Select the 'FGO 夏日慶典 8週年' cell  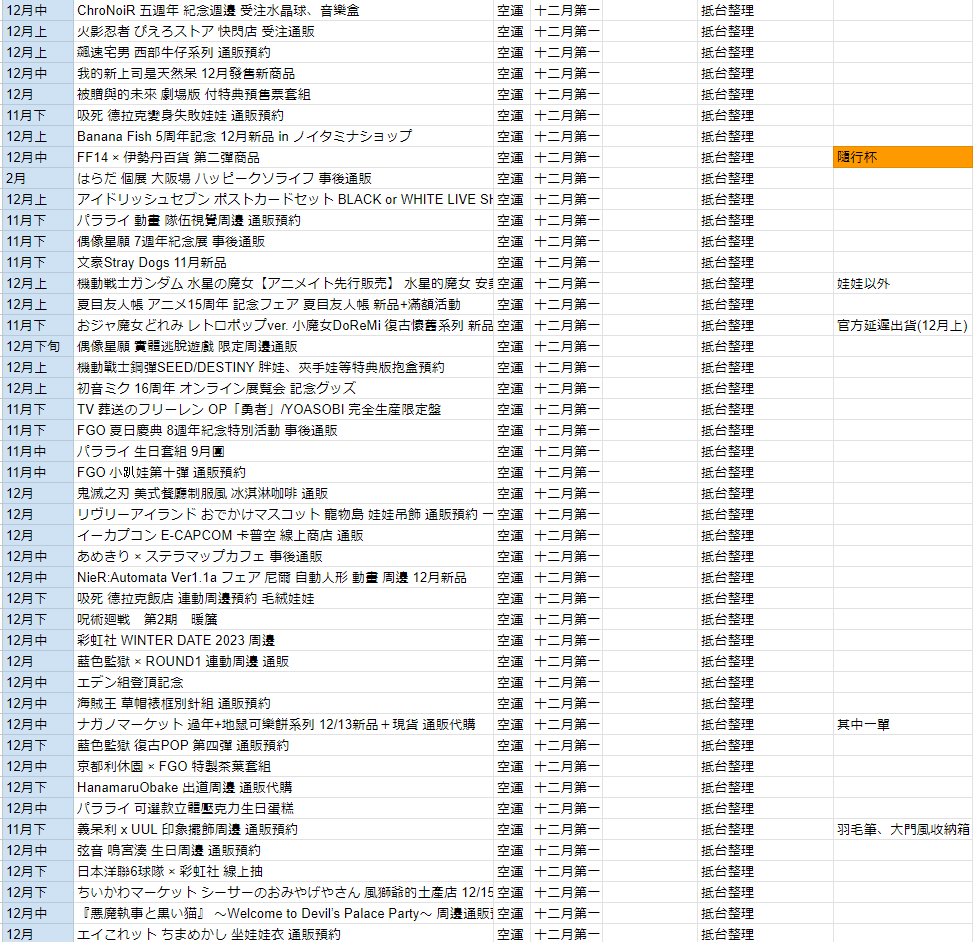pos(284,430)
